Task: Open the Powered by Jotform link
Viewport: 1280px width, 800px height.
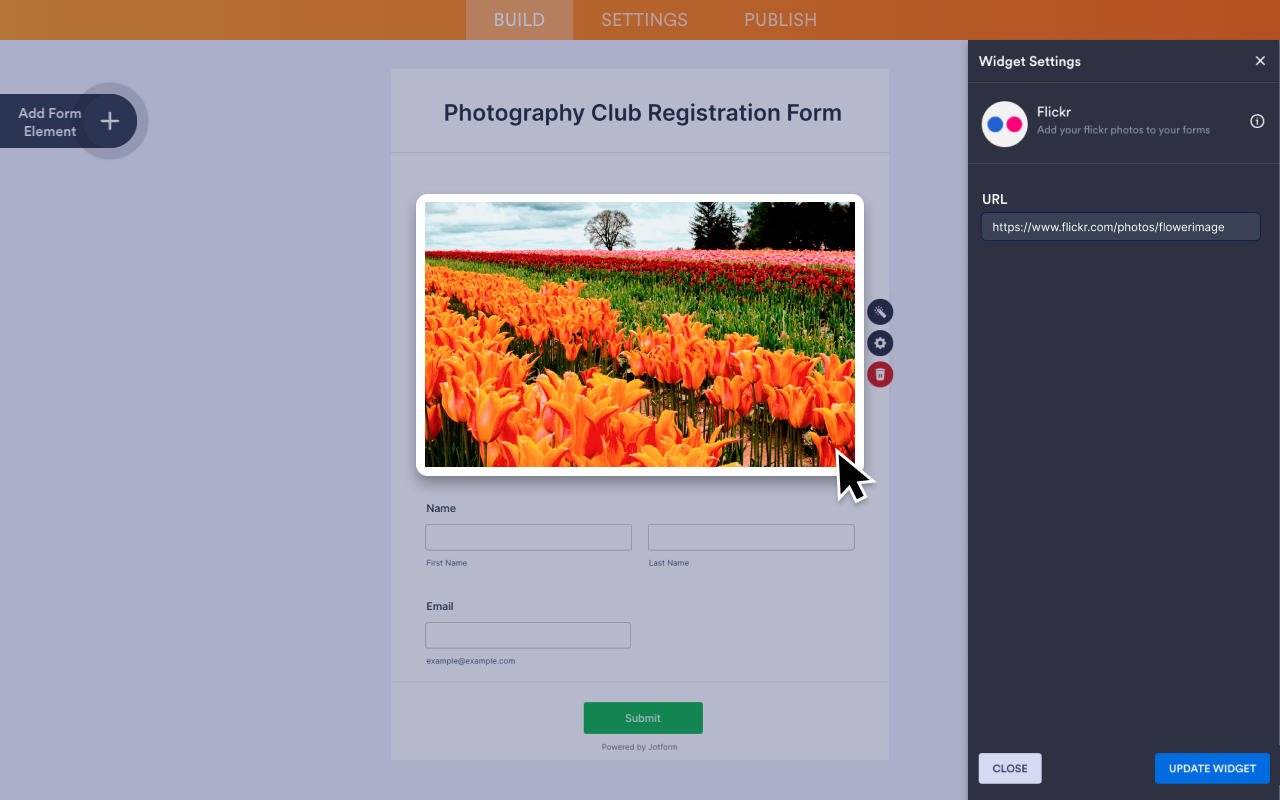Action: coord(639,746)
